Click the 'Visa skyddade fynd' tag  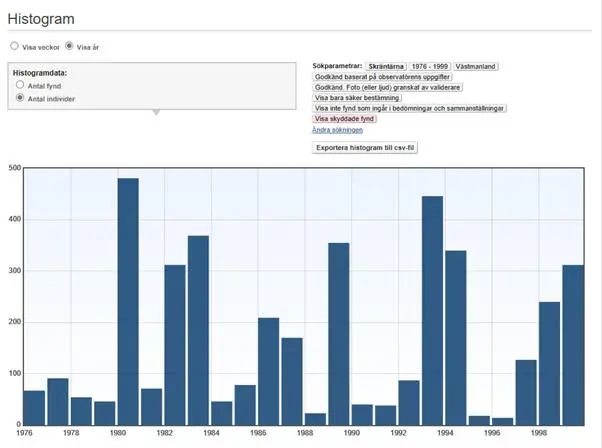[x=346, y=119]
